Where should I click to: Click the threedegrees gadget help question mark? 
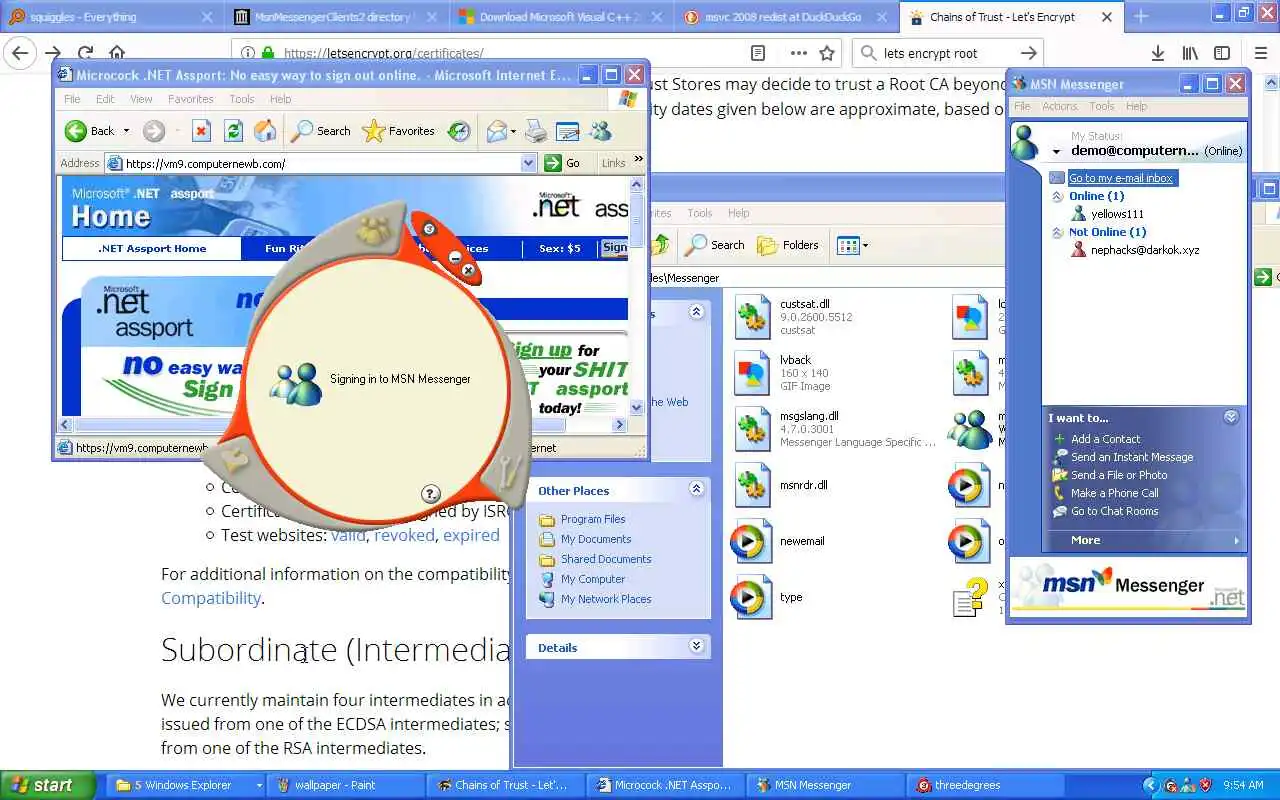pos(431,493)
